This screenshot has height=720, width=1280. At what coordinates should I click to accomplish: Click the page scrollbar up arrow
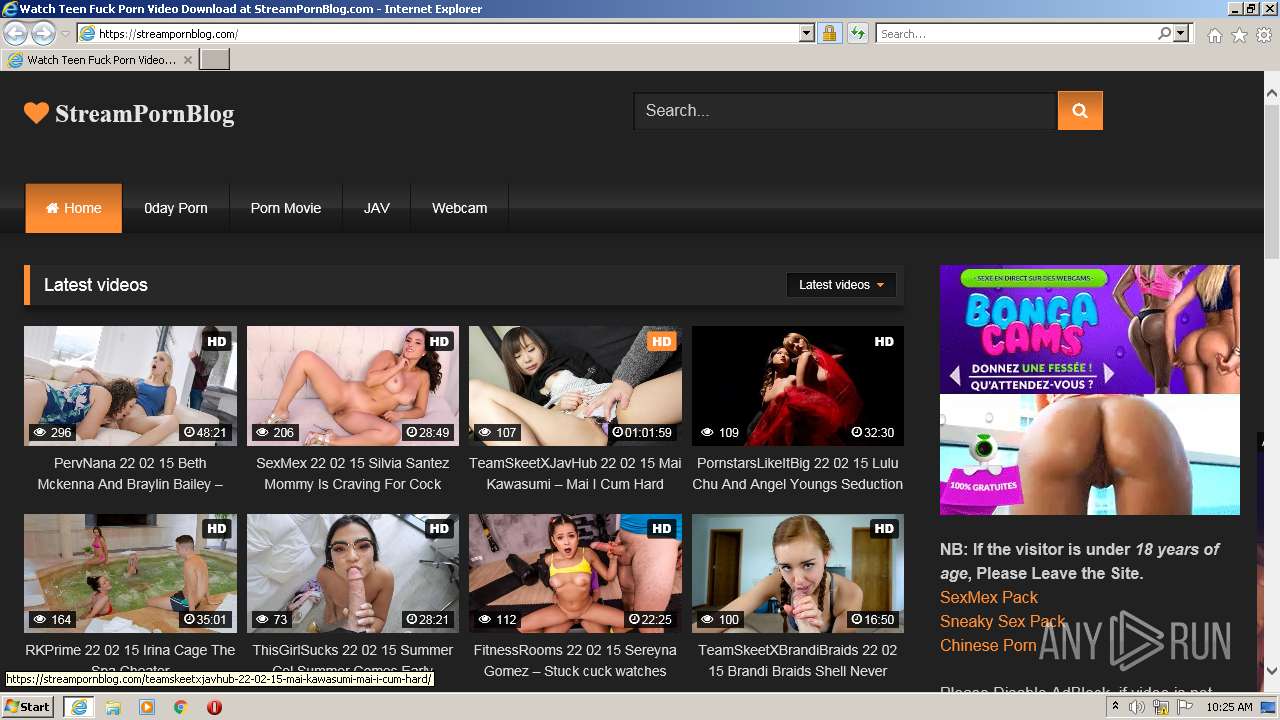tap(1272, 93)
